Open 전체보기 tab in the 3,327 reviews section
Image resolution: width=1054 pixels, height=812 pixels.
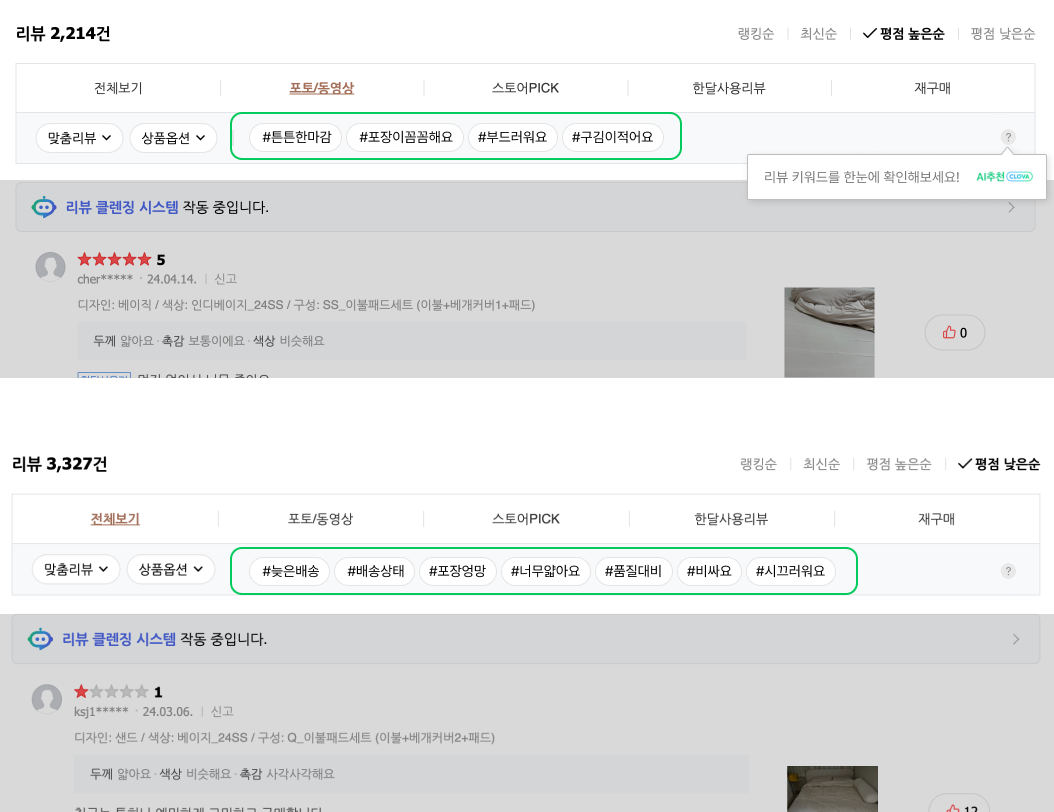[115, 519]
